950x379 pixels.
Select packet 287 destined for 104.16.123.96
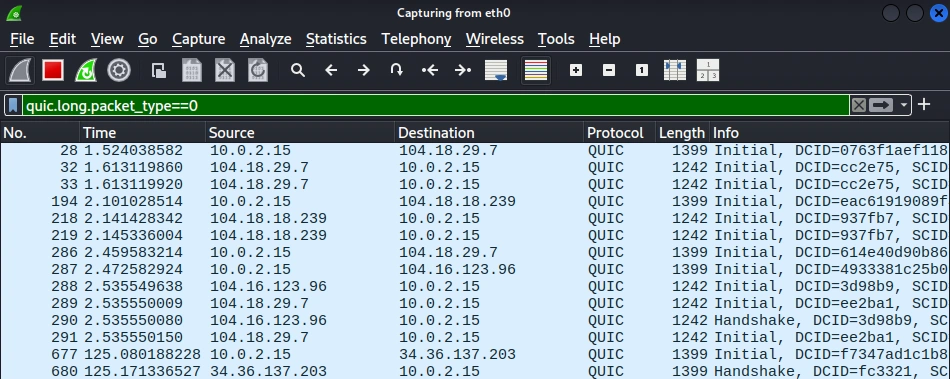coord(475,269)
